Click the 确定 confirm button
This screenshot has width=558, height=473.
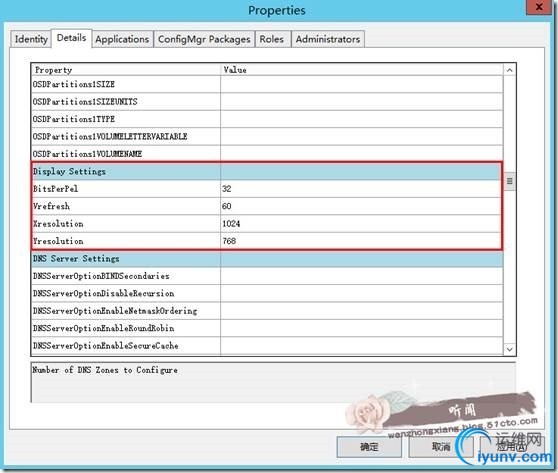[x=369, y=447]
